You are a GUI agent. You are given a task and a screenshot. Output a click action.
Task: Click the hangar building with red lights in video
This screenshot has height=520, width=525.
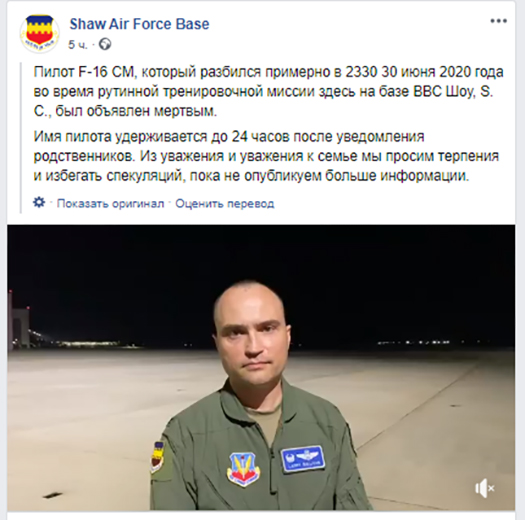pyautogui.click(x=20, y=321)
